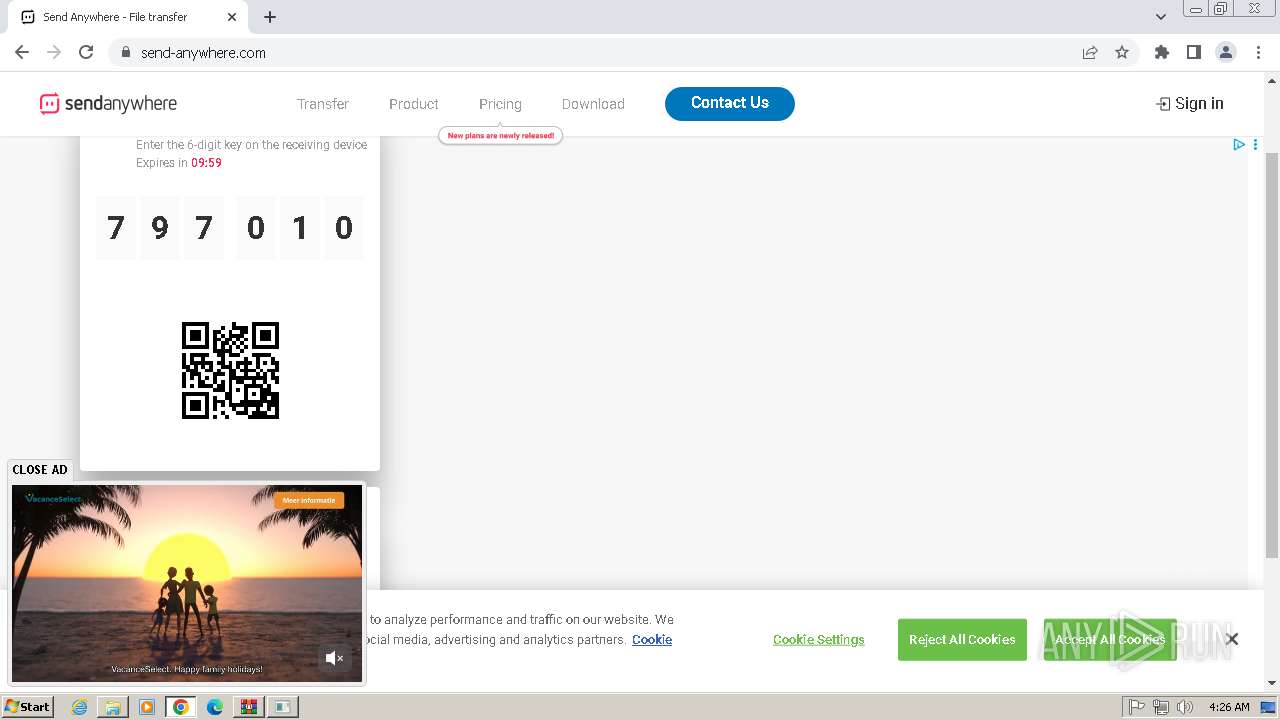Screen dimensions: 1280x720
Task: Expand the tab search chevron
Action: [x=1161, y=17]
